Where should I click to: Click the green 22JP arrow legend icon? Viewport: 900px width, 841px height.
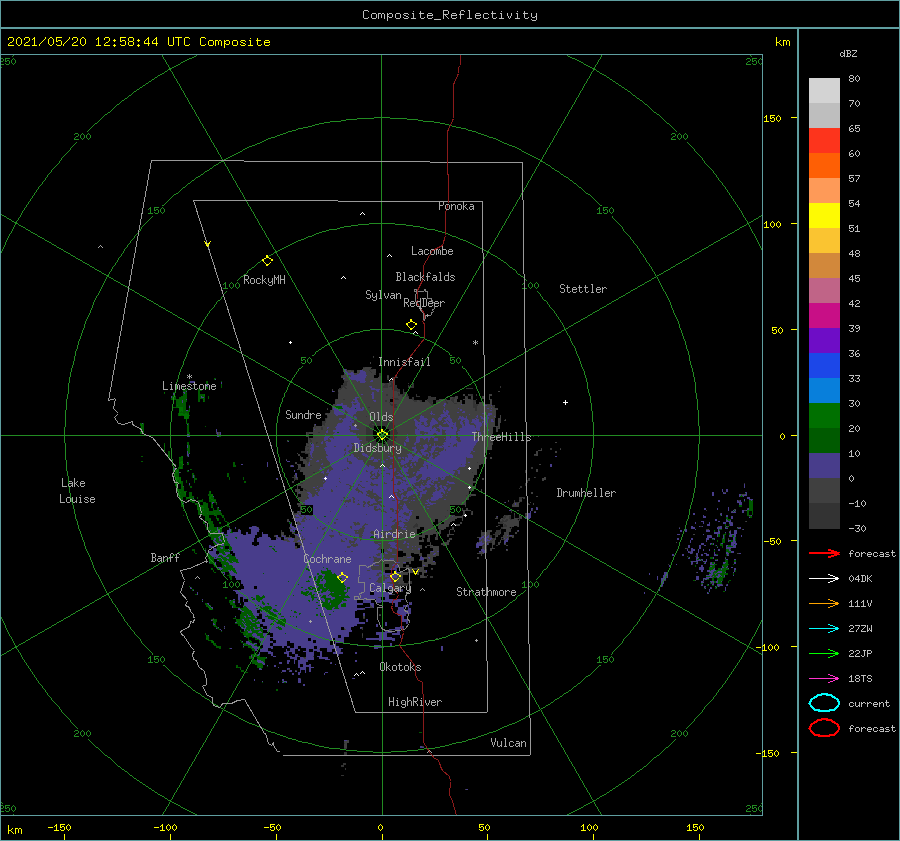pyautogui.click(x=824, y=653)
